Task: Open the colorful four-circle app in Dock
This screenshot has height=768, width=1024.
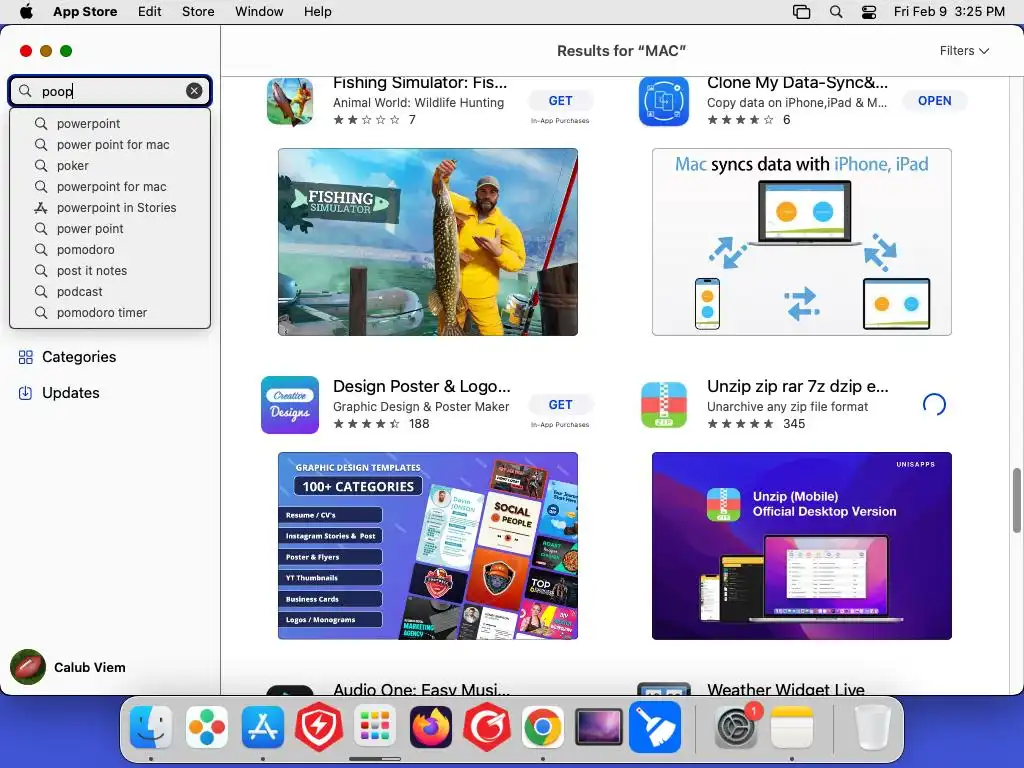Action: pos(207,726)
